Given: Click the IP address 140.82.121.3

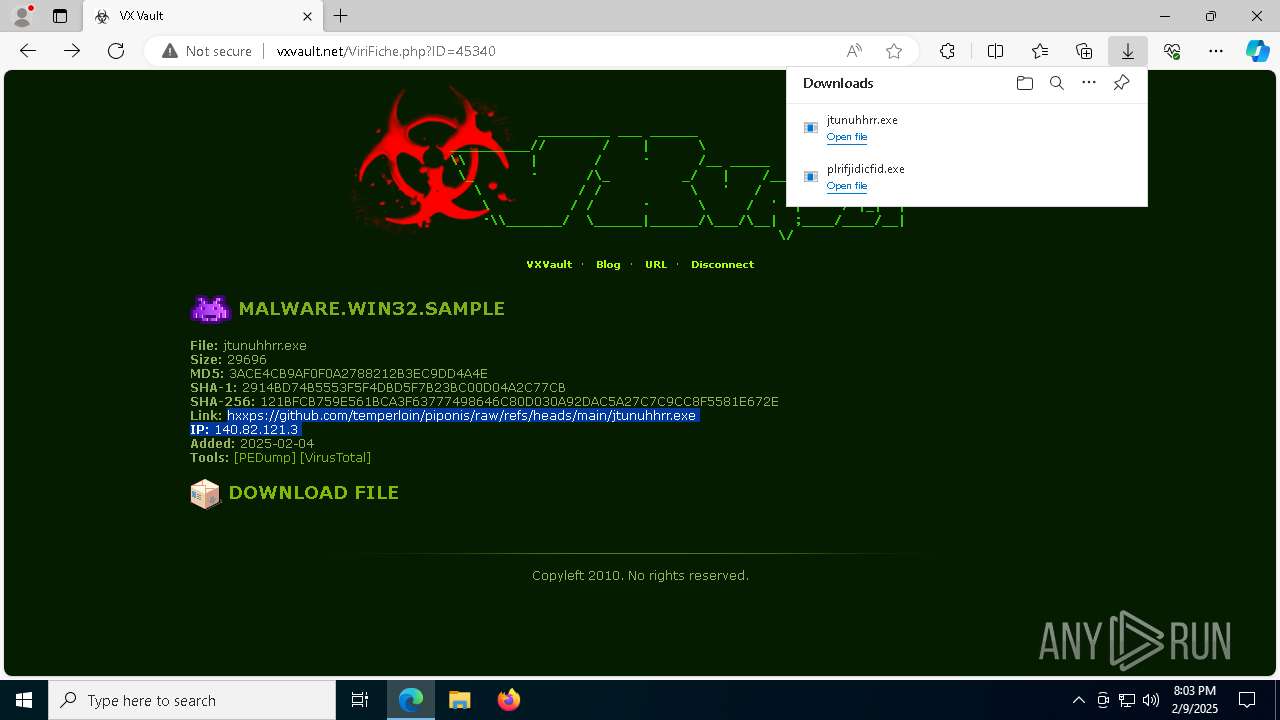Looking at the screenshot, I should pos(256,430).
